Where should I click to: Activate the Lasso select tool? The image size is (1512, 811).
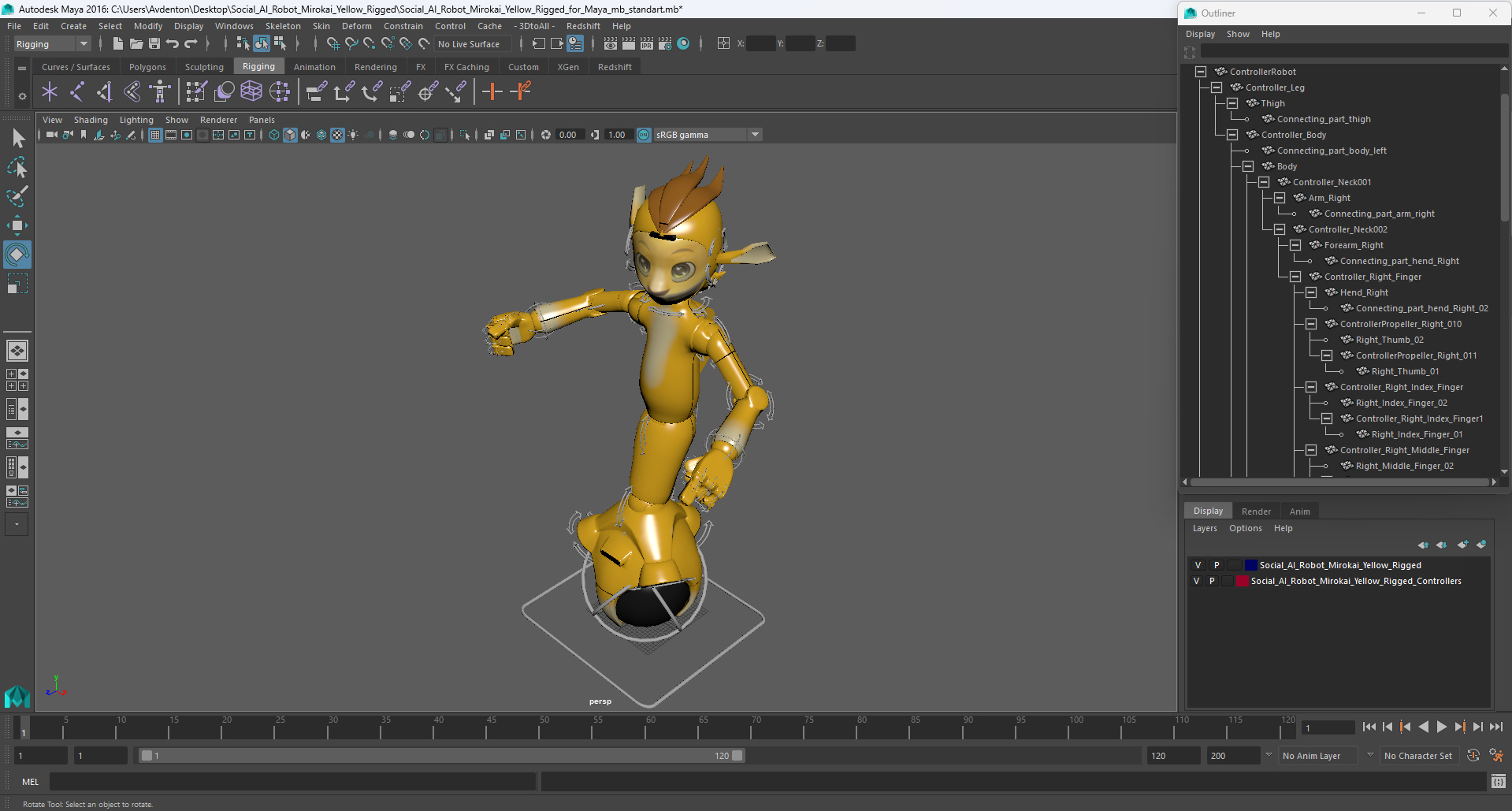pyautogui.click(x=17, y=168)
